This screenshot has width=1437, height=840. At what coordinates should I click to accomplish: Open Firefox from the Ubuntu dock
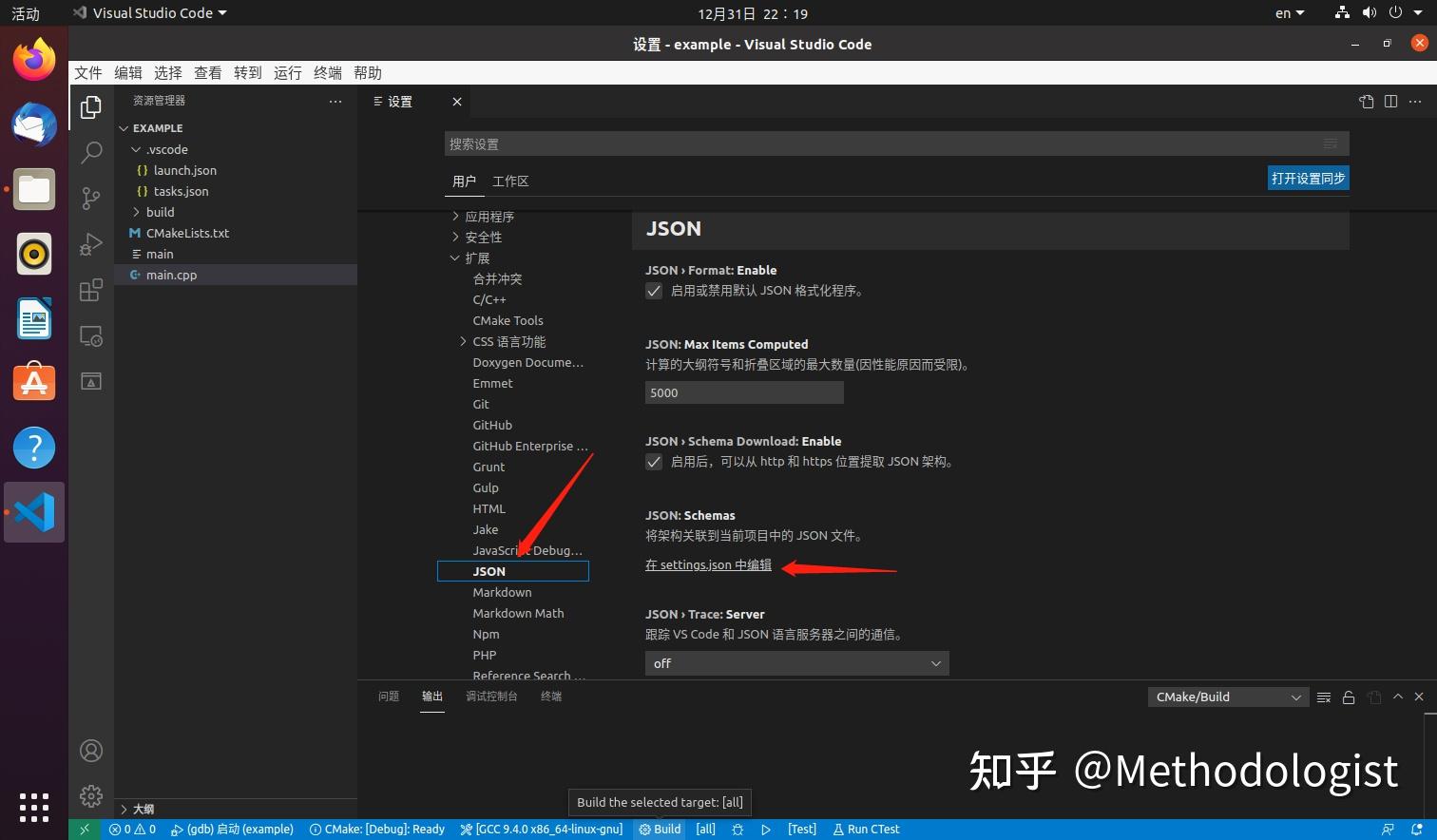(x=34, y=60)
